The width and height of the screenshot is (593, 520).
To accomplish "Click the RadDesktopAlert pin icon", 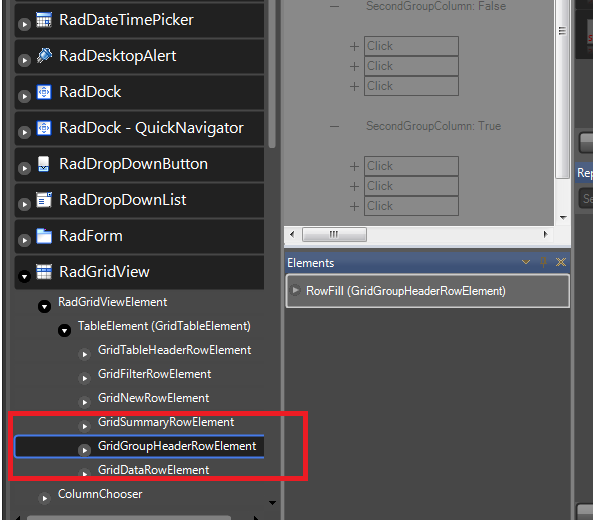I will pyautogui.click(x=44, y=56).
